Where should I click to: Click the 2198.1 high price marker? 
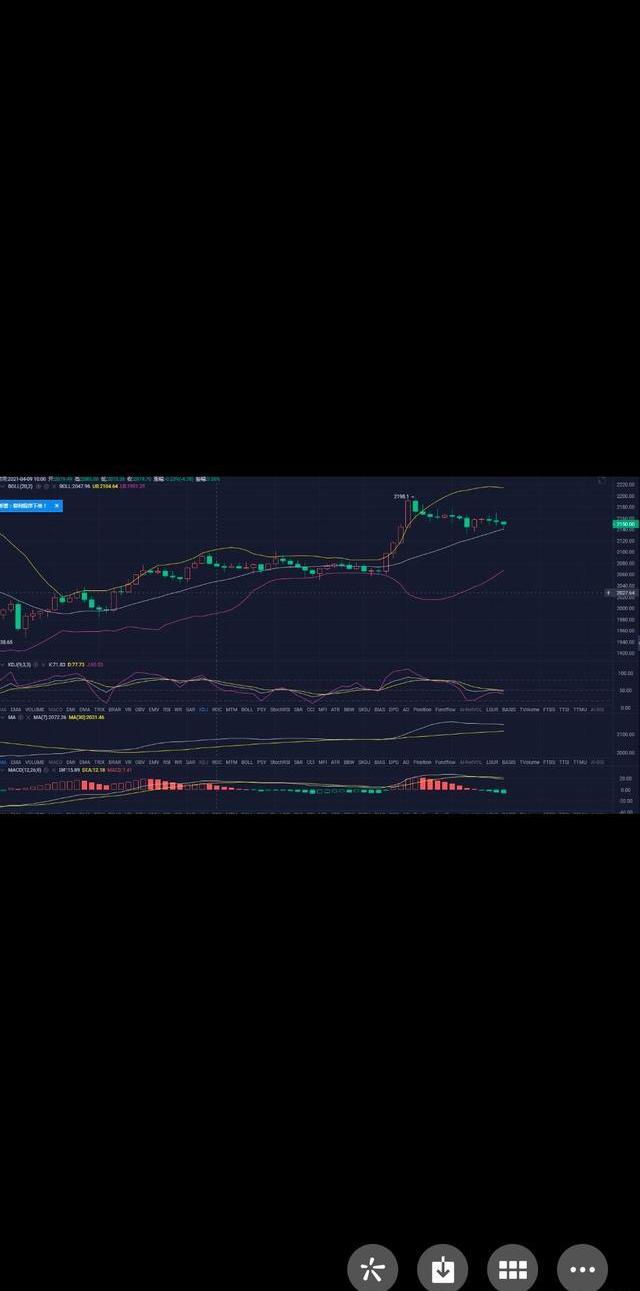[401, 496]
